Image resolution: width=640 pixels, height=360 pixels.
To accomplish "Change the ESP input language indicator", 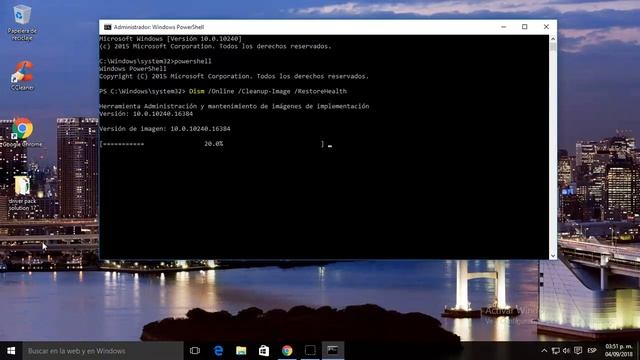I will 592,351.
